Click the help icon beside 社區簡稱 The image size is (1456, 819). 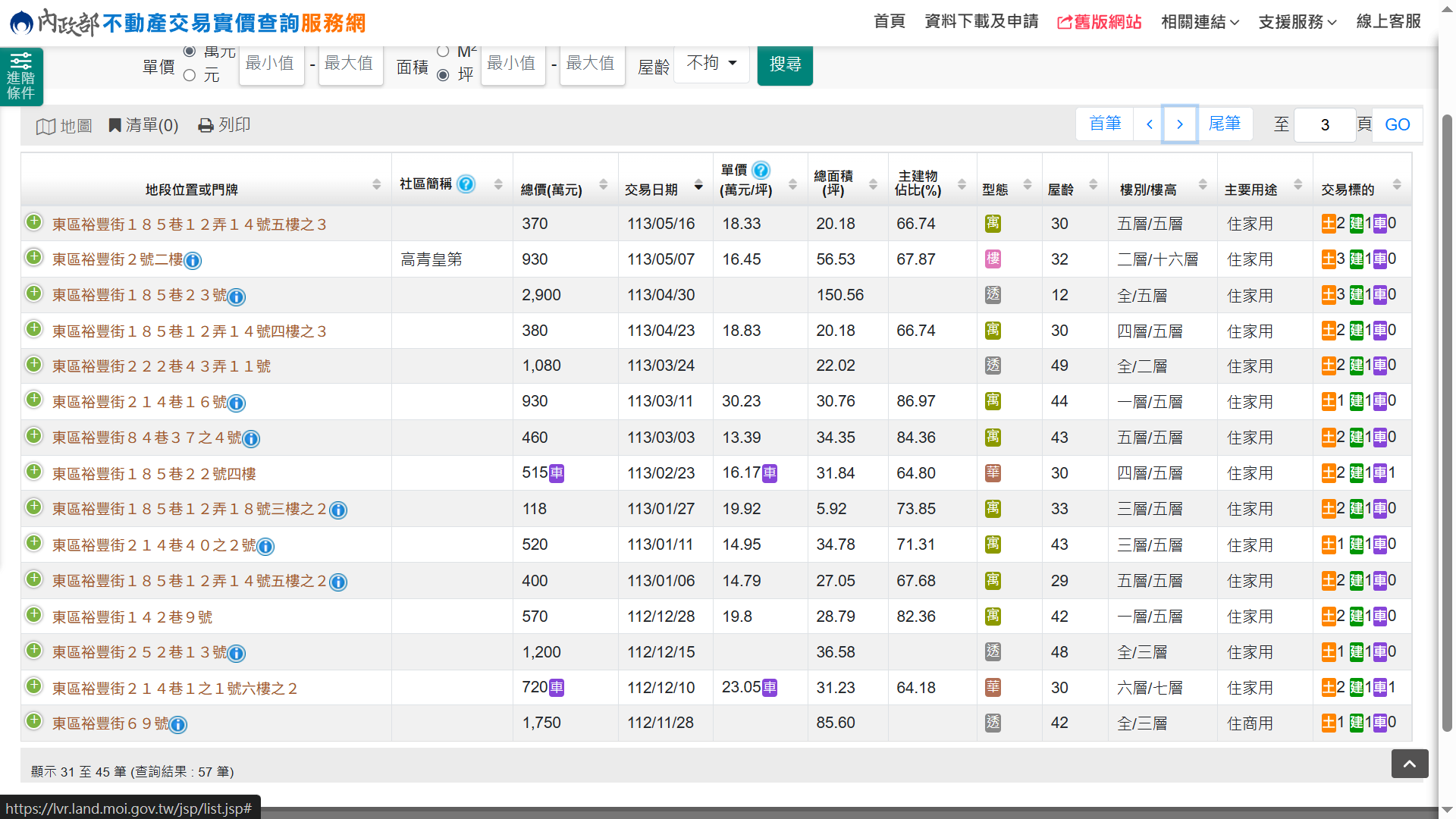click(466, 184)
